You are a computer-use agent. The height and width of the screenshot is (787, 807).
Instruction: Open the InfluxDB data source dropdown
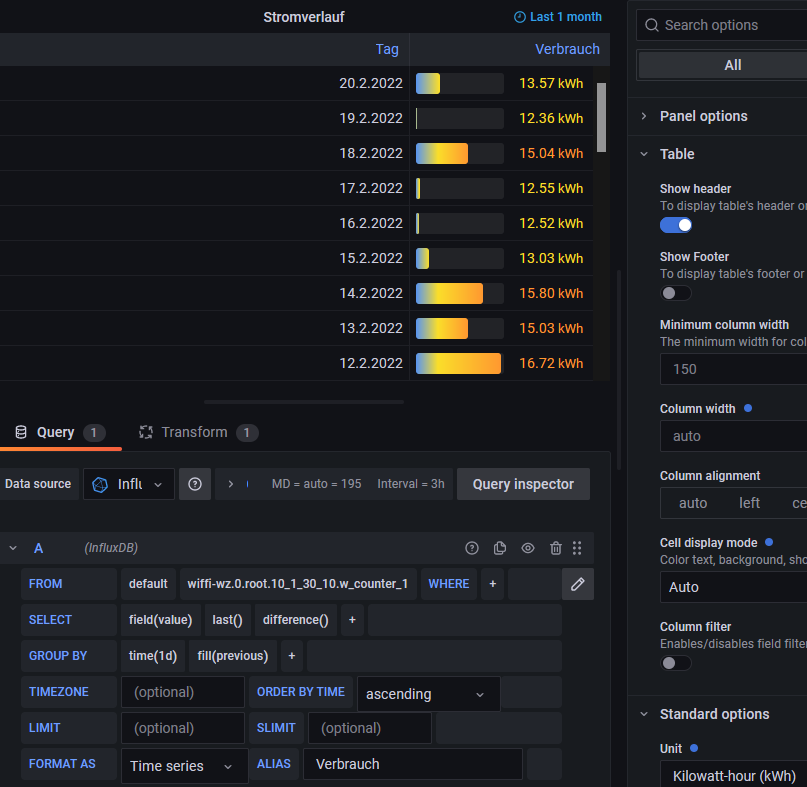tap(129, 484)
